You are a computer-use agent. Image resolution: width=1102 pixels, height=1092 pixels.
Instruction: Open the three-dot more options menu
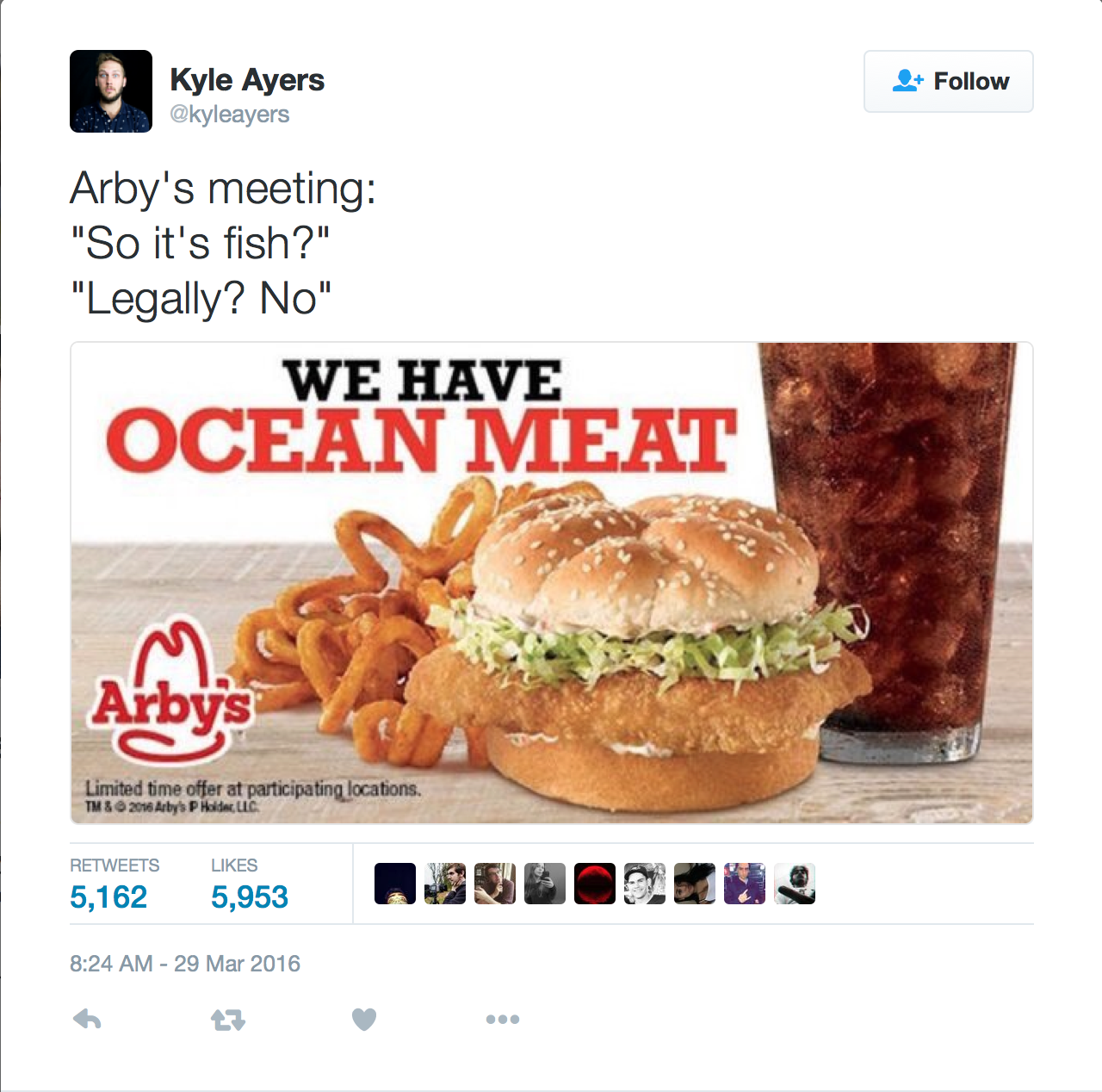point(503,1020)
